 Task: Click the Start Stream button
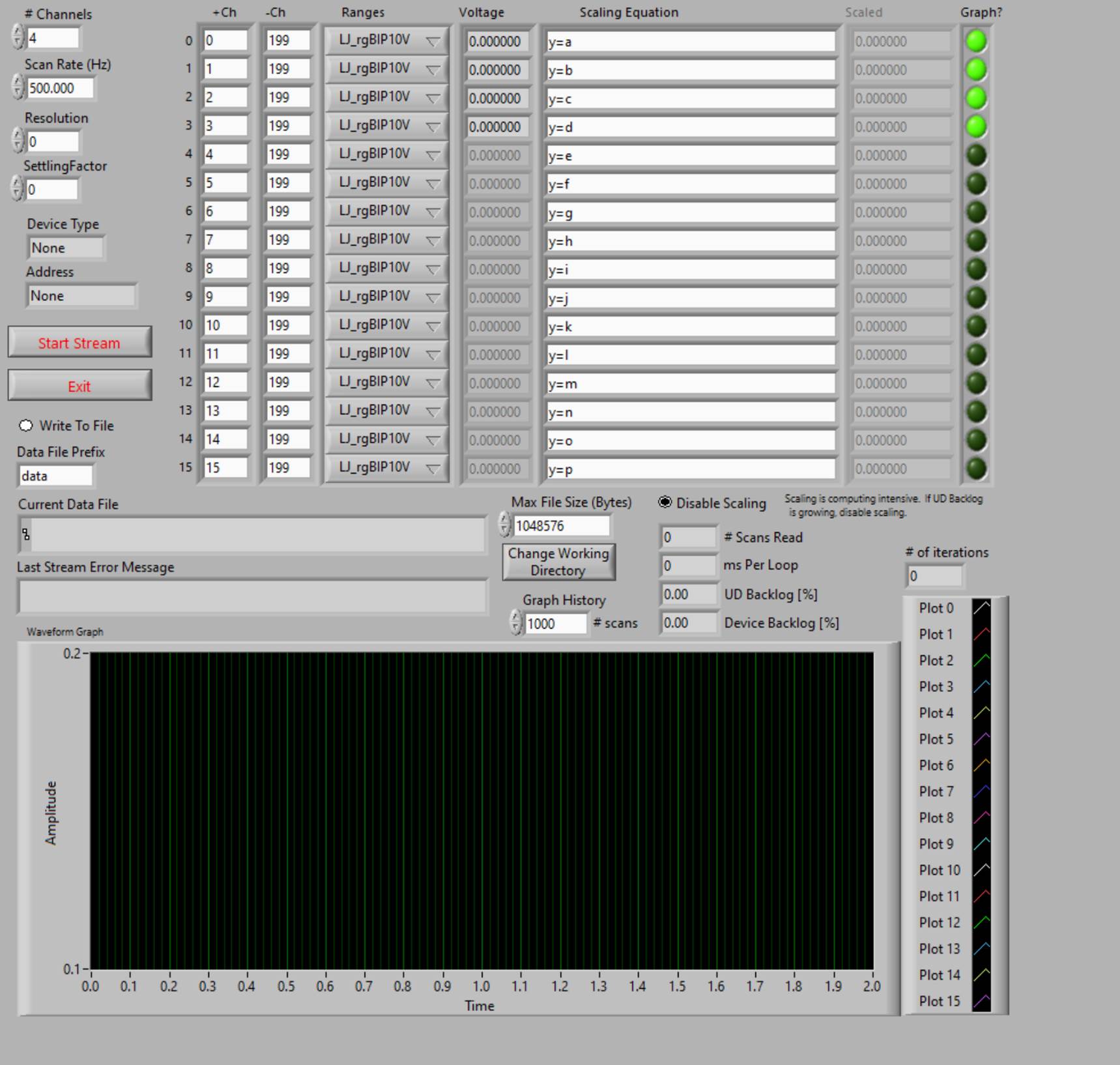point(79,342)
